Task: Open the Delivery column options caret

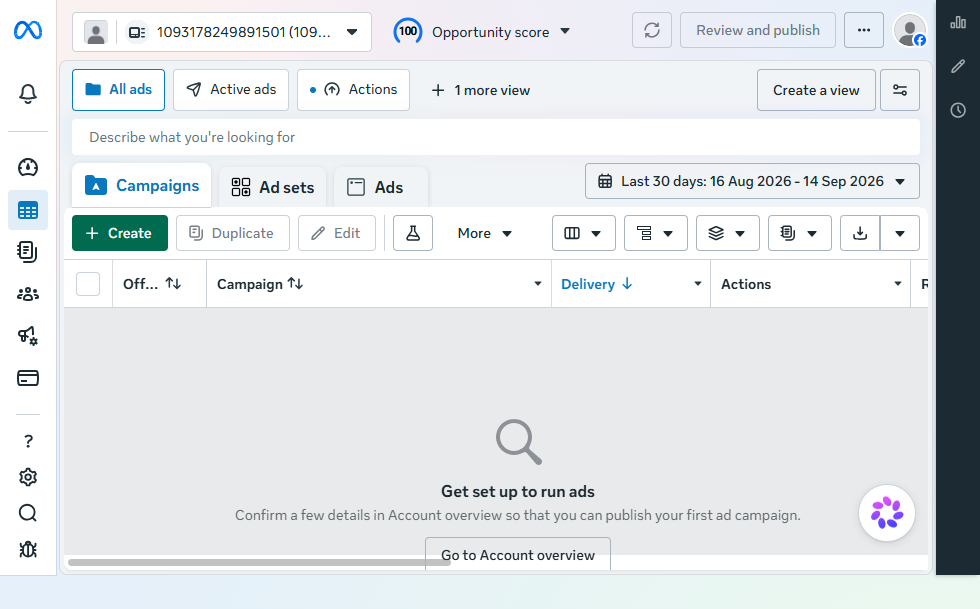Action: coord(698,284)
